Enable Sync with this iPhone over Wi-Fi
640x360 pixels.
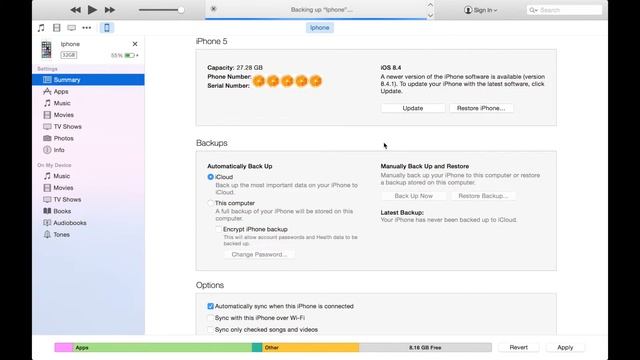211,318
